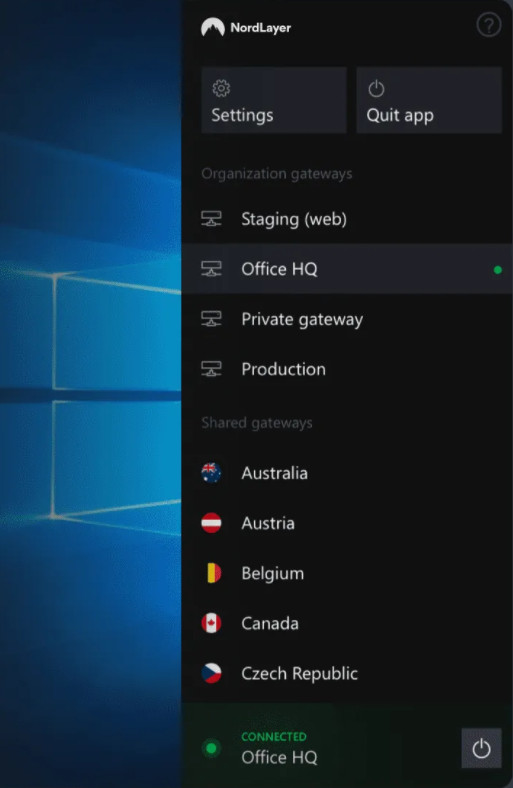Click the Private gateway server icon

(x=212, y=319)
